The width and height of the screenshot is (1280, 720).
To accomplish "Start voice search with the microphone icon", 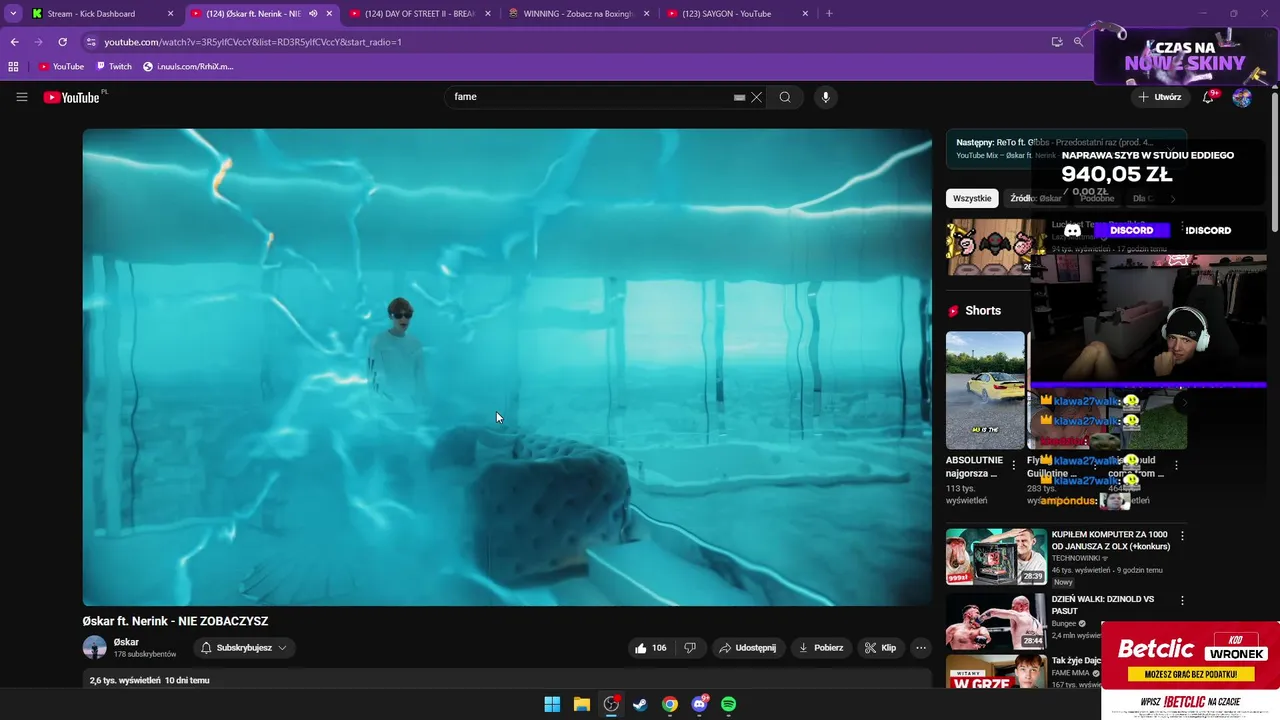I will point(825,97).
